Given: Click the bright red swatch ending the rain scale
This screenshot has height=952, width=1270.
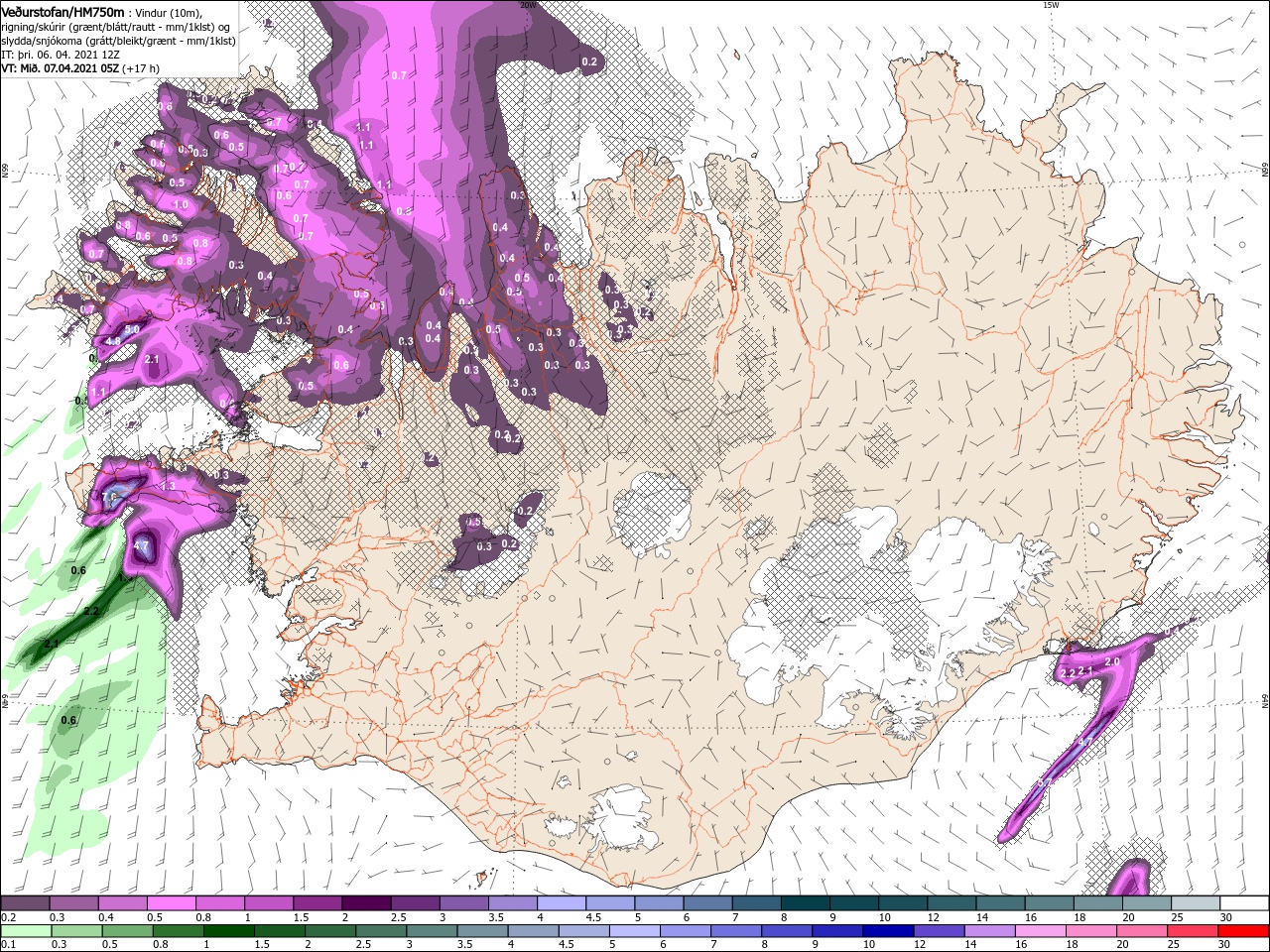Looking at the screenshot, I should click(x=1245, y=931).
